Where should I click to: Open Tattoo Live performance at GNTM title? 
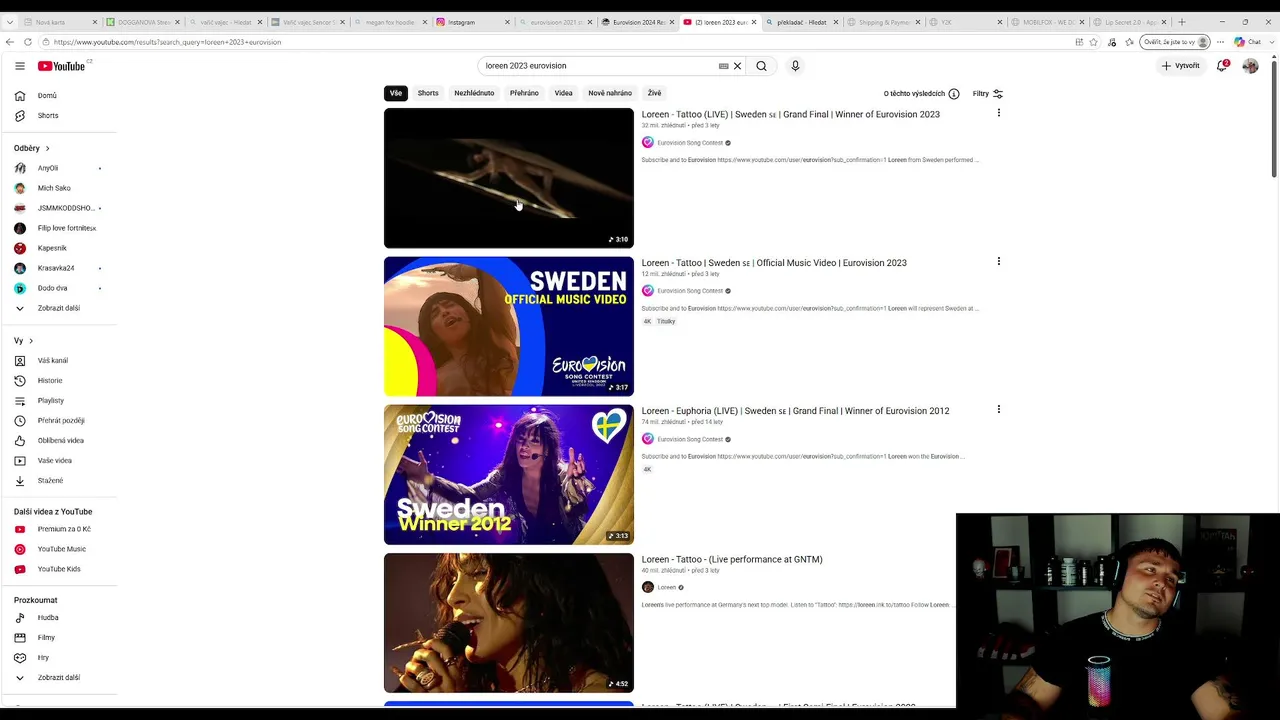[x=732, y=559]
